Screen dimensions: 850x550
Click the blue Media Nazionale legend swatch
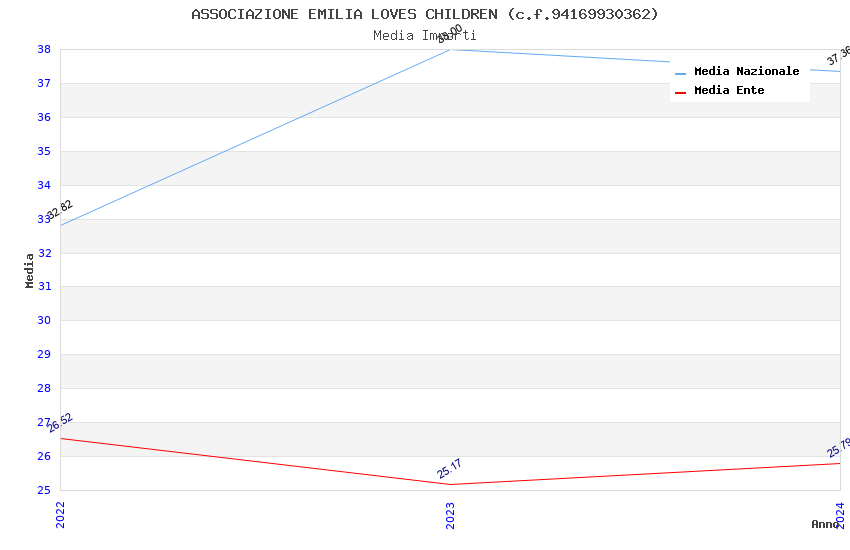(x=680, y=73)
